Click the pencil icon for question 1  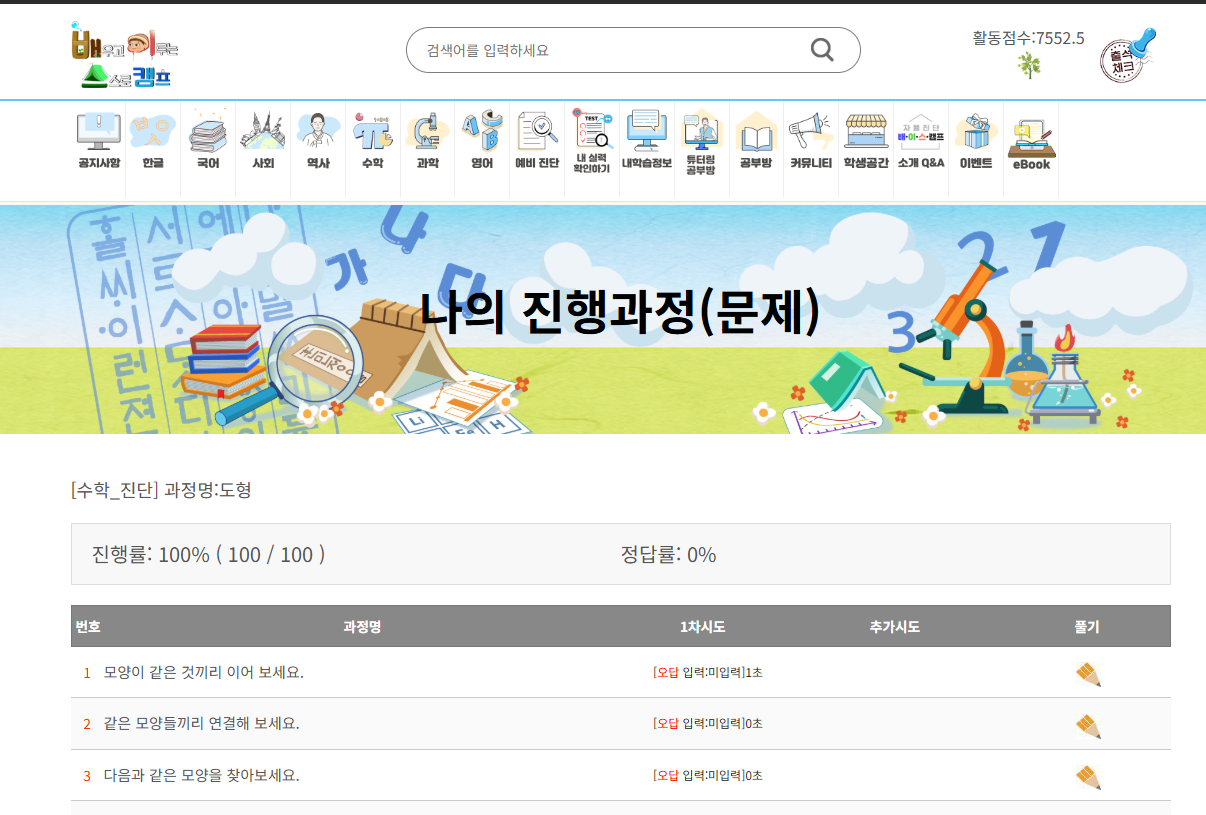[x=1088, y=674]
